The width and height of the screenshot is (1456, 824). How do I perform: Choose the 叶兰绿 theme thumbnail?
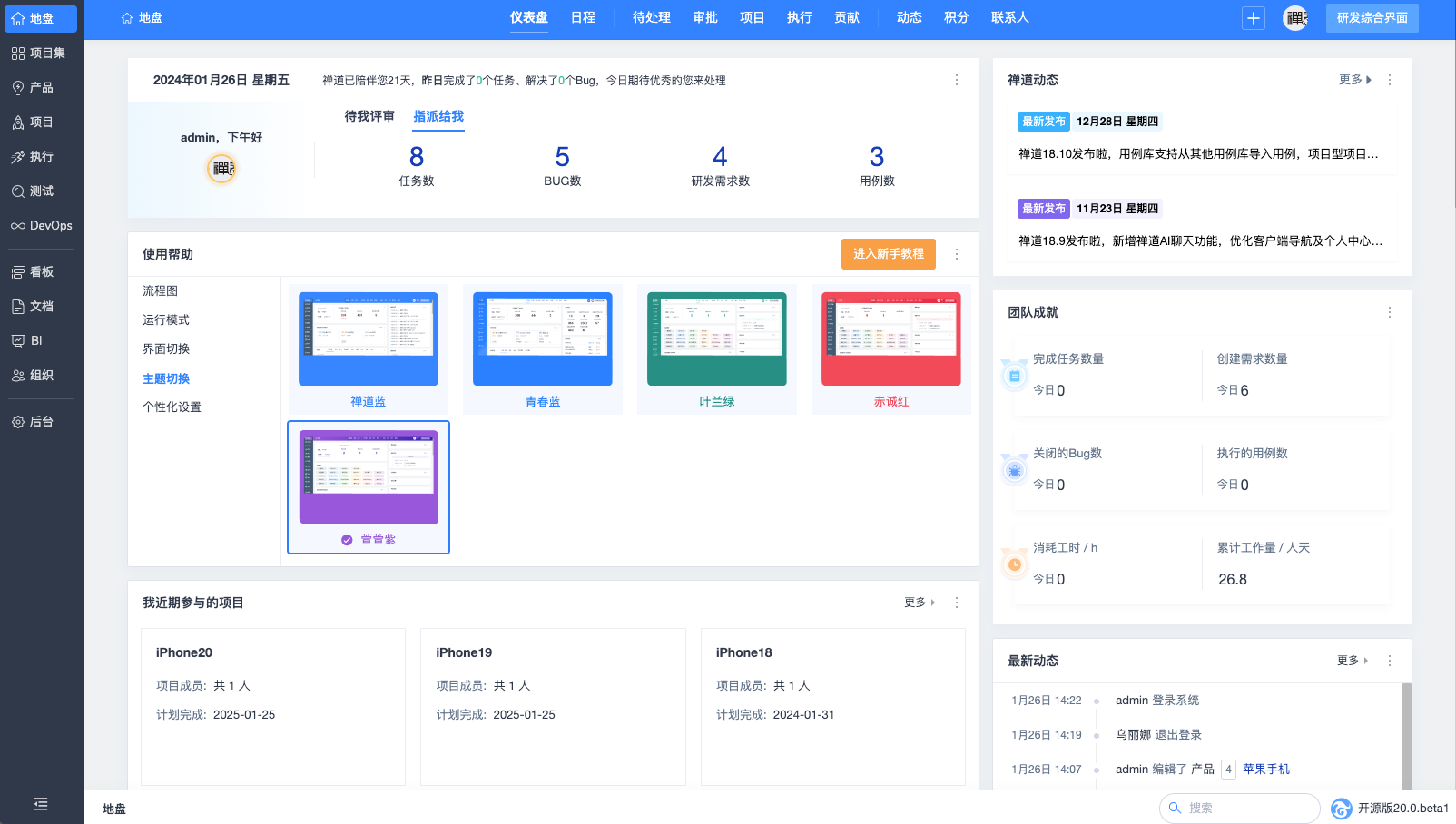tap(717, 349)
